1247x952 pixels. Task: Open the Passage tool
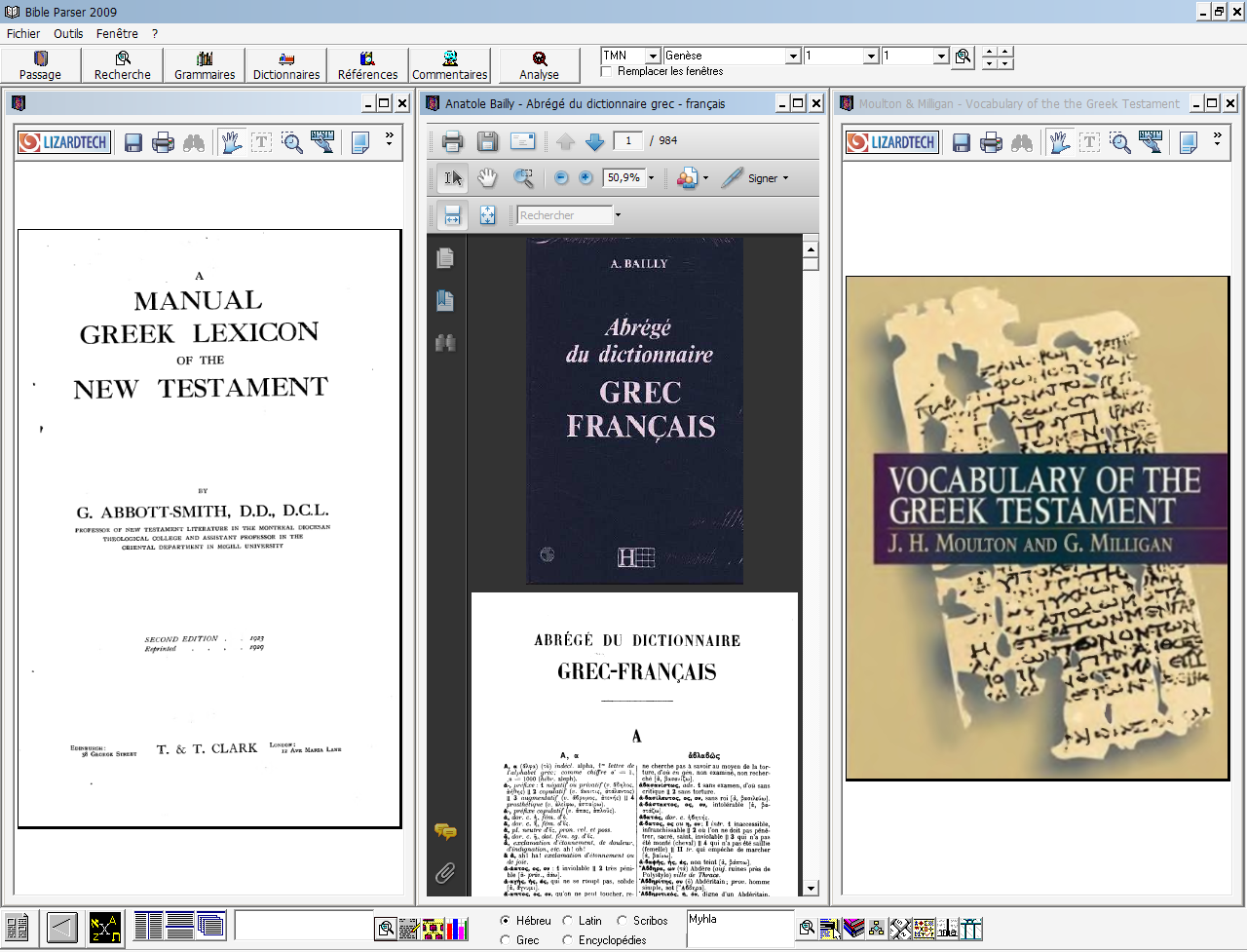coord(41,65)
